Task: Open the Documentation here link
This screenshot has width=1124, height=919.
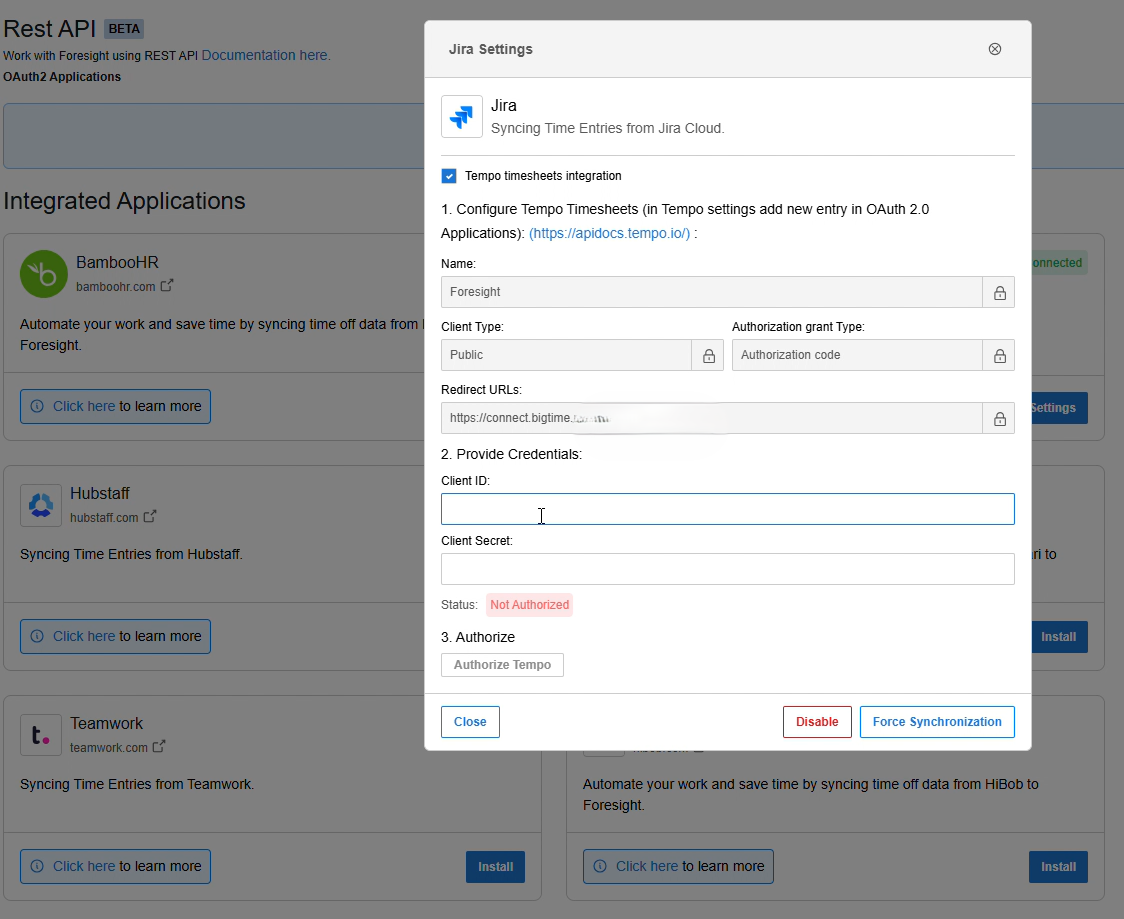Action: (266, 55)
